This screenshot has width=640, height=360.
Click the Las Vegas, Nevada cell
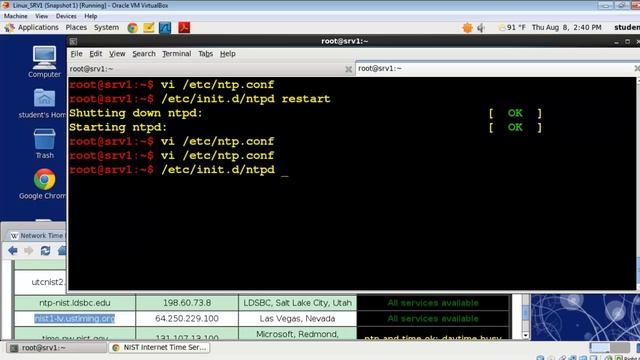297,318
